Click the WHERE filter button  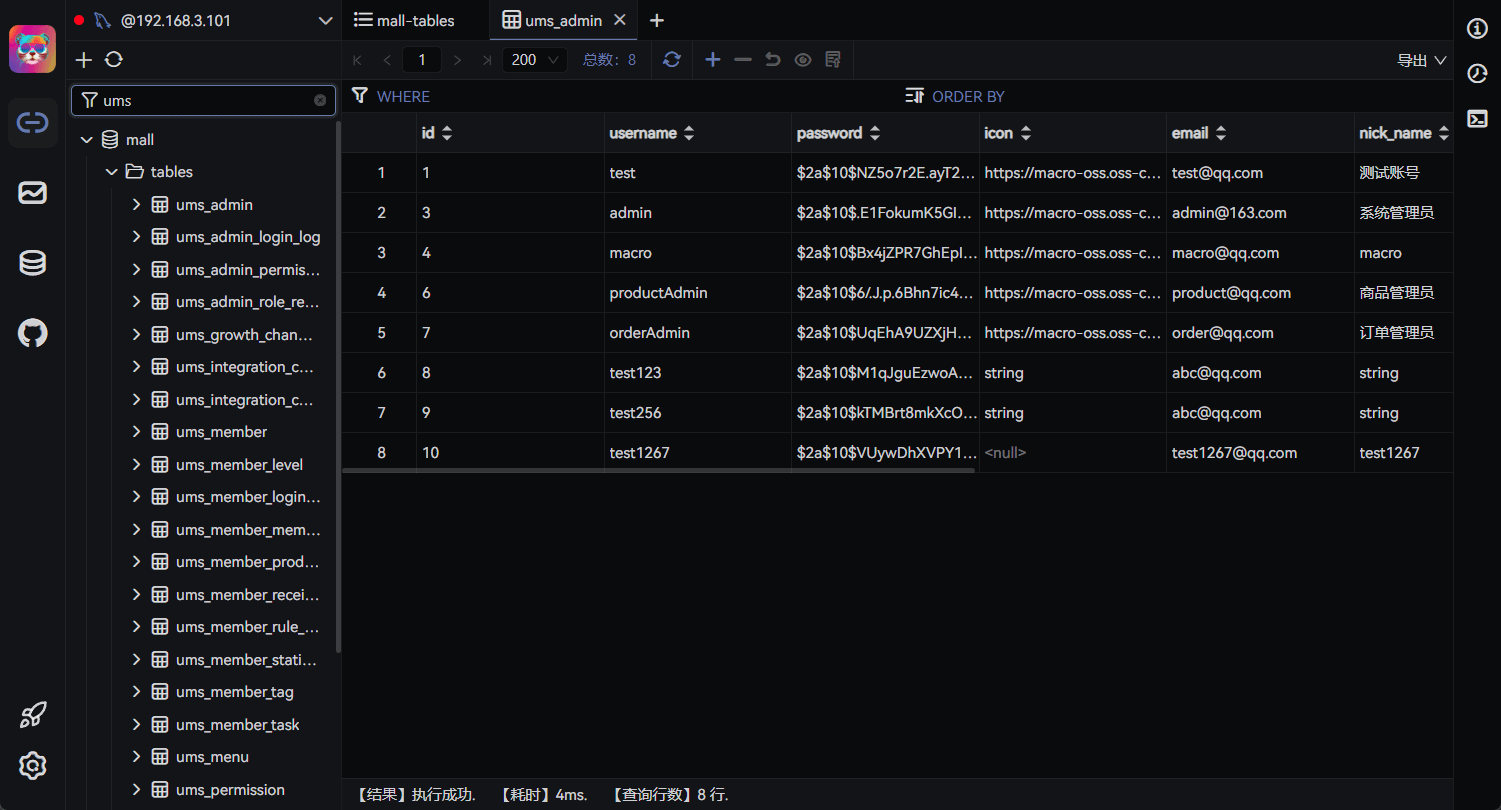click(391, 97)
